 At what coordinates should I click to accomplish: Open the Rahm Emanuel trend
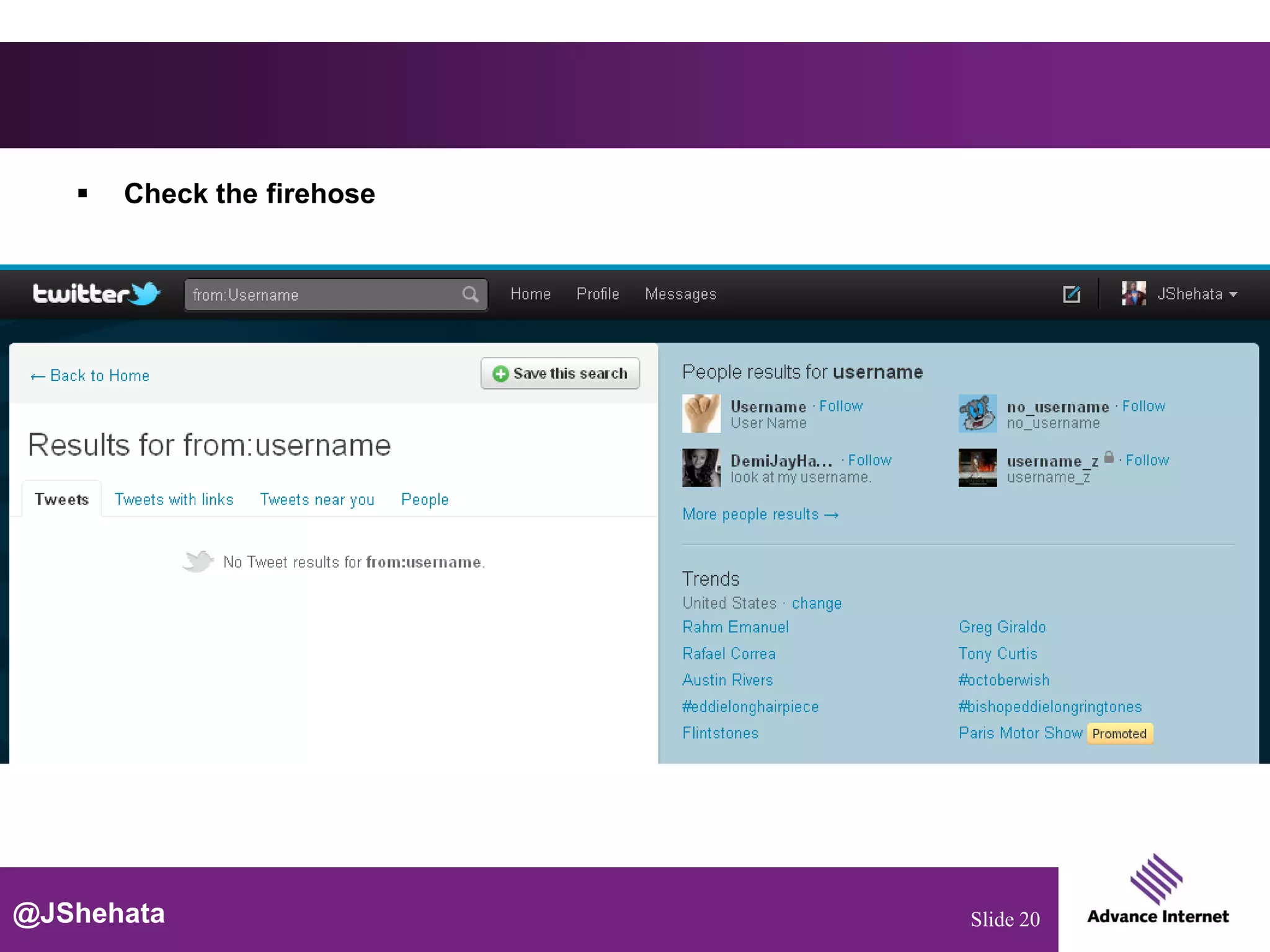click(x=735, y=627)
